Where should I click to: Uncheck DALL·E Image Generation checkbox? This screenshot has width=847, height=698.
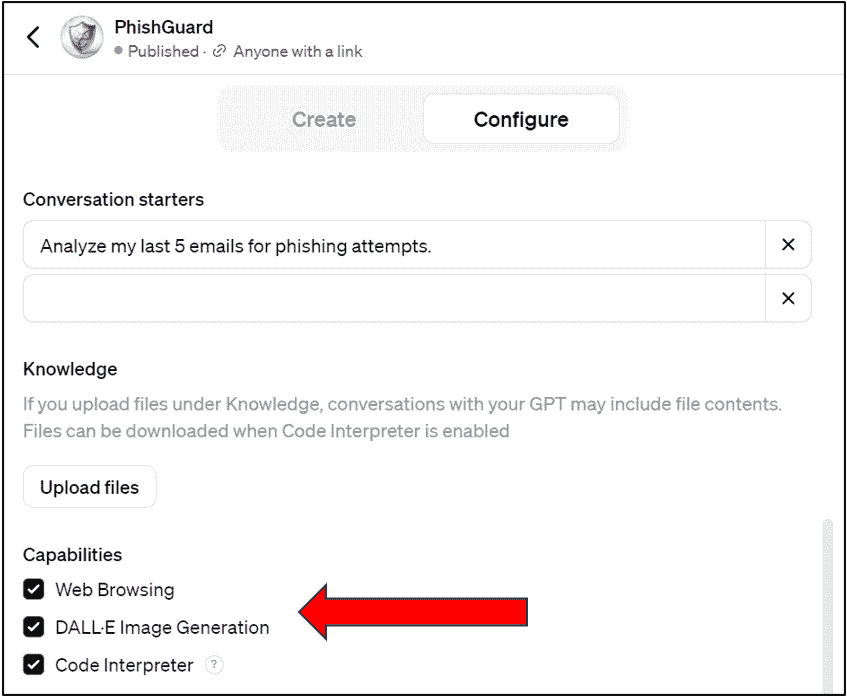click(33, 627)
